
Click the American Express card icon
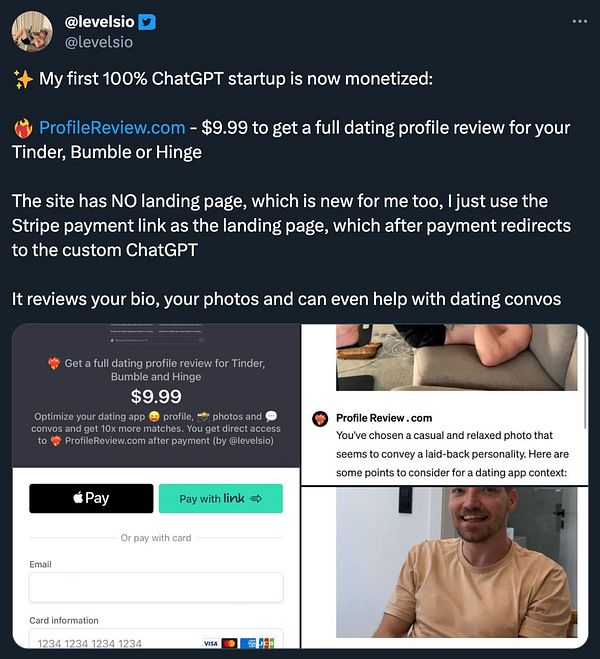(x=248, y=643)
